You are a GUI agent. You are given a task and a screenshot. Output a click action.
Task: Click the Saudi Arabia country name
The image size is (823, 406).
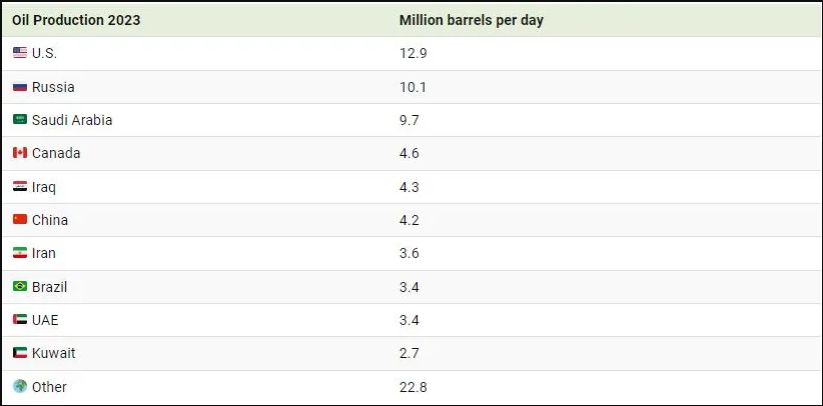(72, 120)
